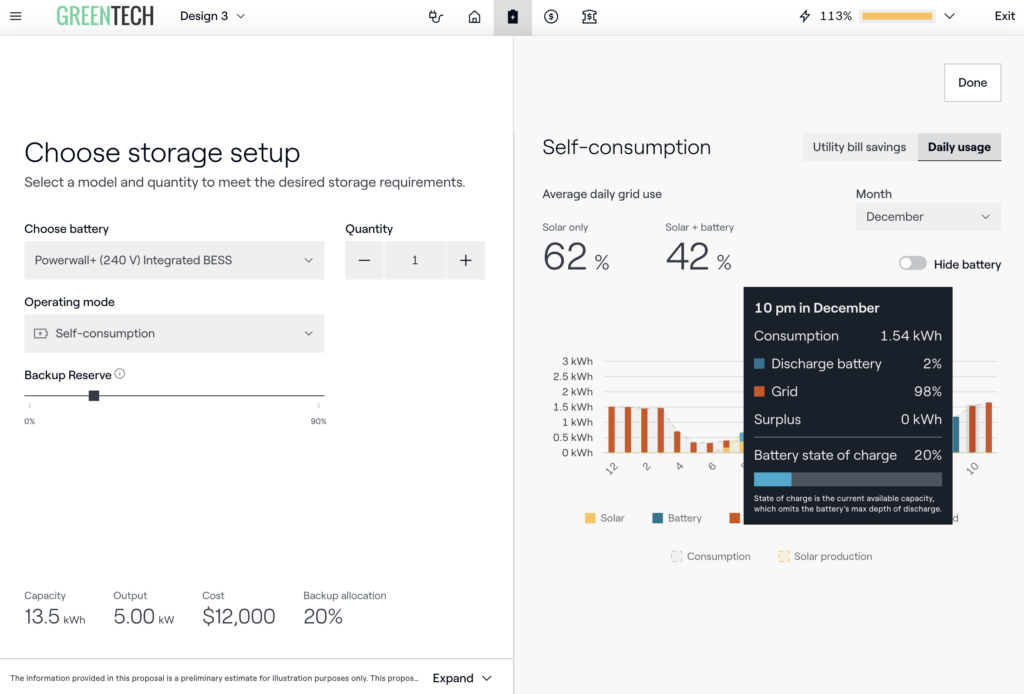Click the electrical plug icon in toolbar

[x=436, y=16]
